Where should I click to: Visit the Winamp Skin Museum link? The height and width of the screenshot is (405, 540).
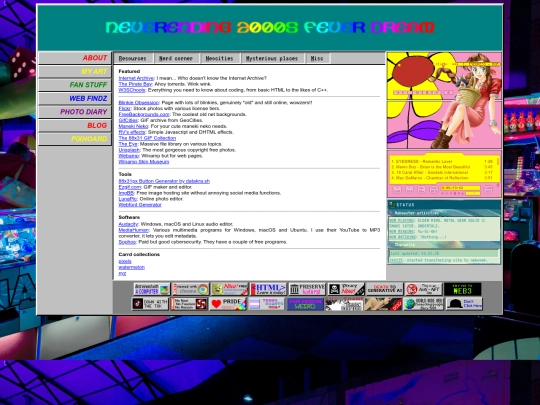click(x=144, y=162)
